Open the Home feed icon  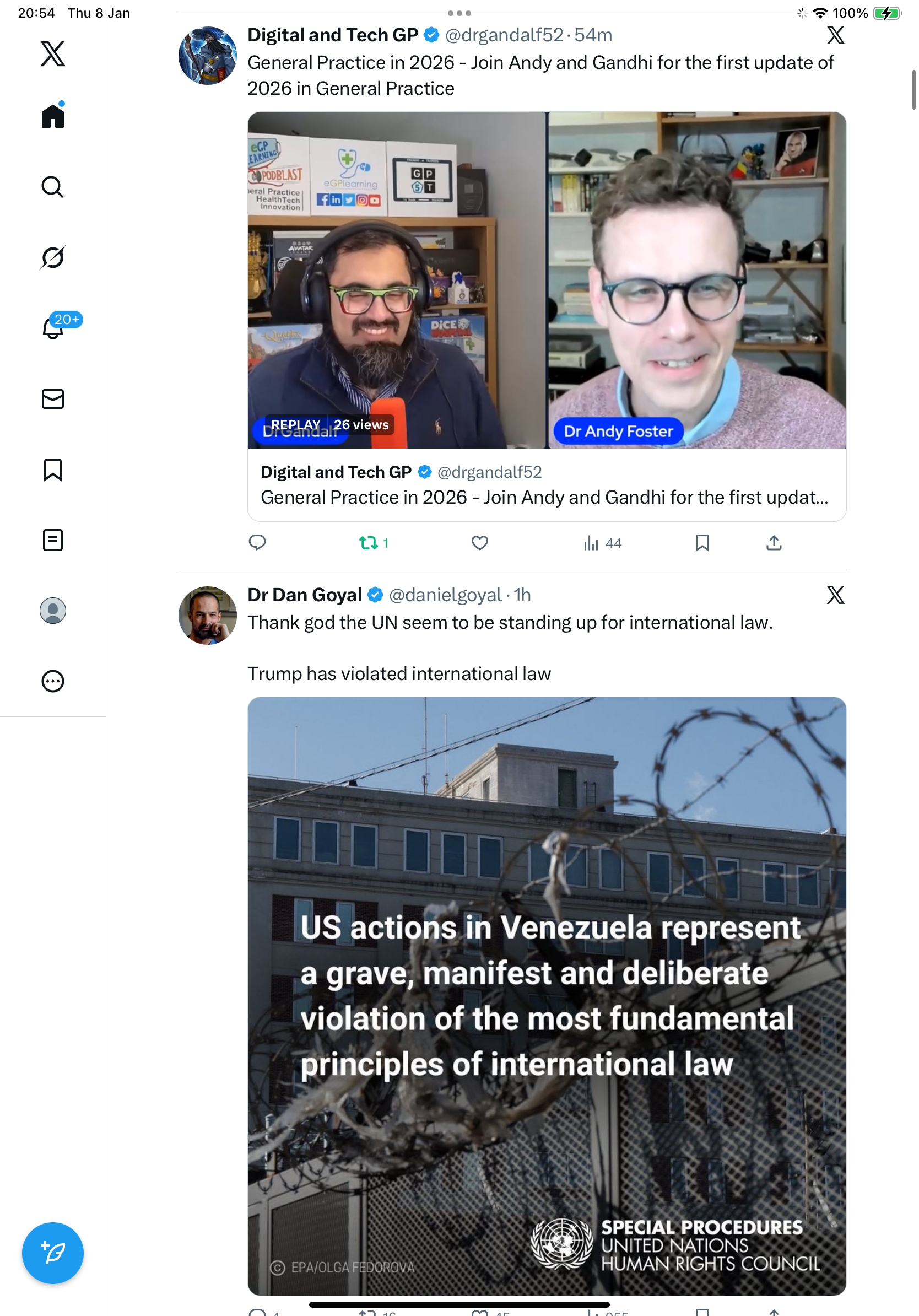tap(53, 116)
